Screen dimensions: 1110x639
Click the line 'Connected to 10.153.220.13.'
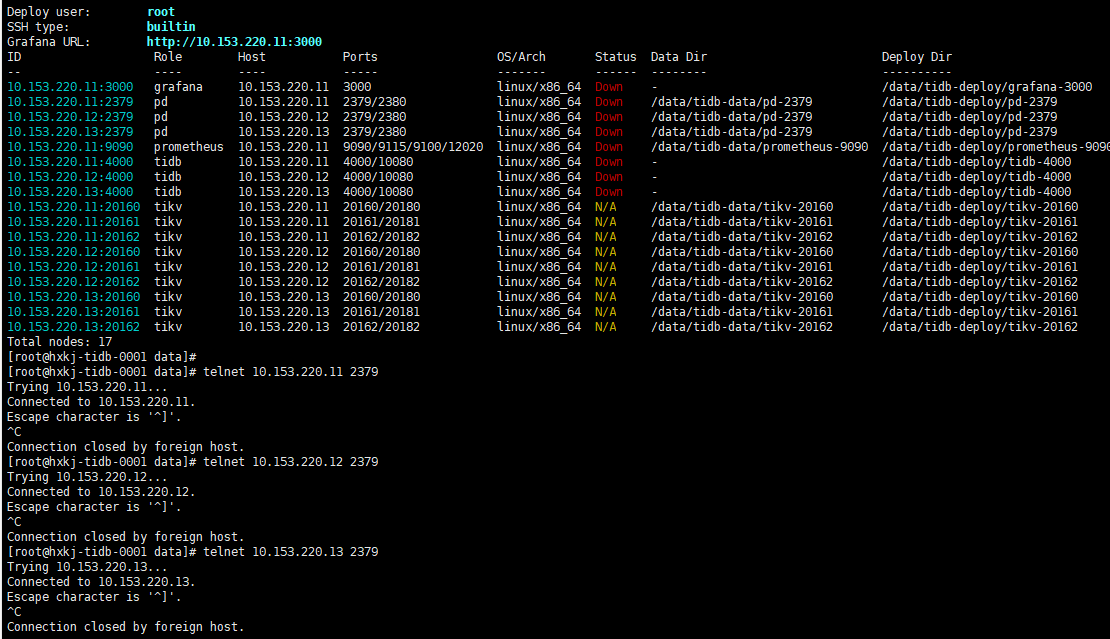[x=101, y=582]
